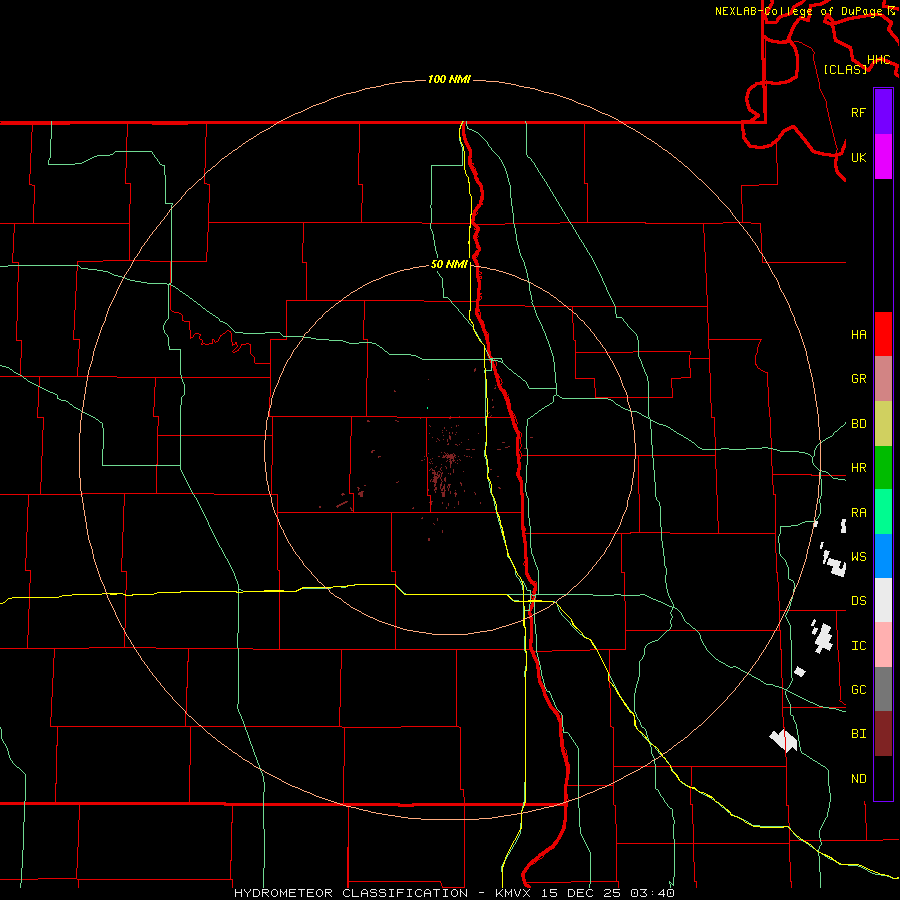
Task: Click the BI legend label
Action: pyautogui.click(x=859, y=734)
